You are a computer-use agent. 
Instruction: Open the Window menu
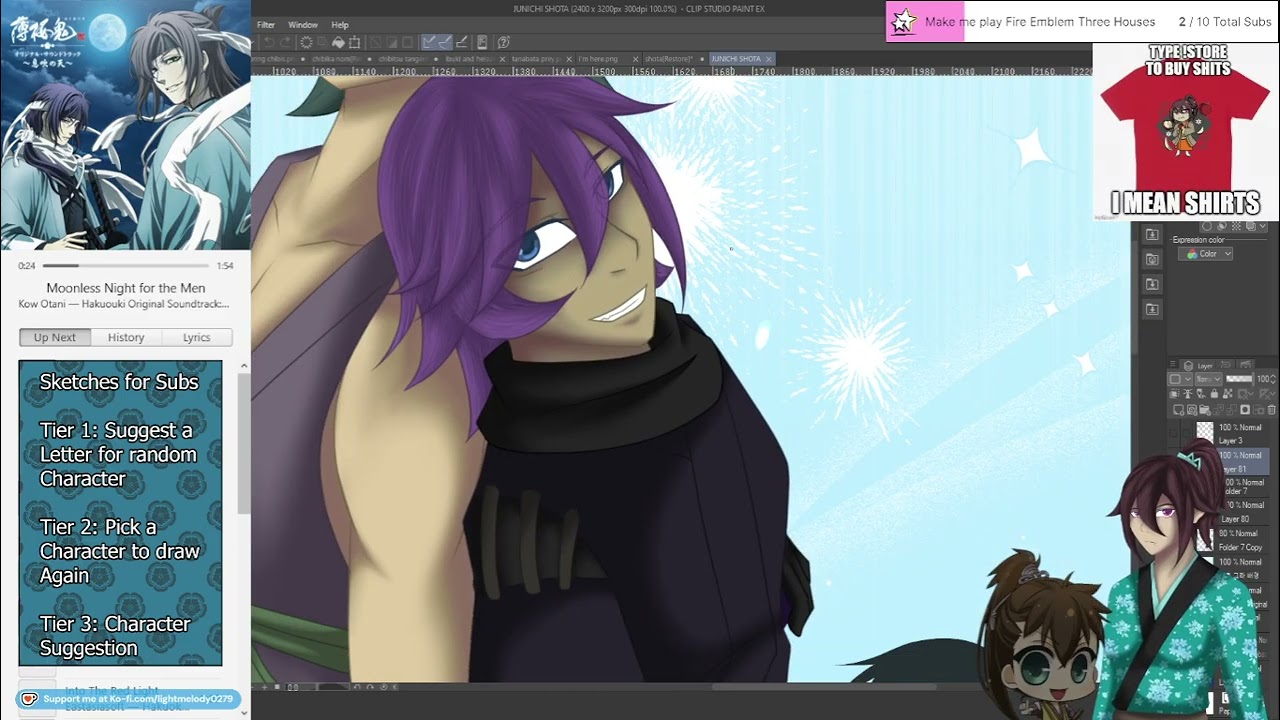(x=303, y=24)
